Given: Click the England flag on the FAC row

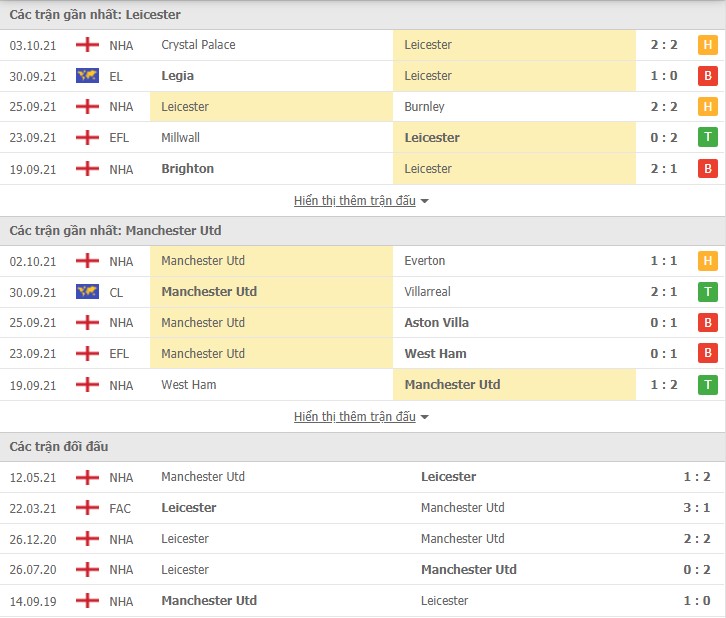Looking at the screenshot, I should coord(88,508).
